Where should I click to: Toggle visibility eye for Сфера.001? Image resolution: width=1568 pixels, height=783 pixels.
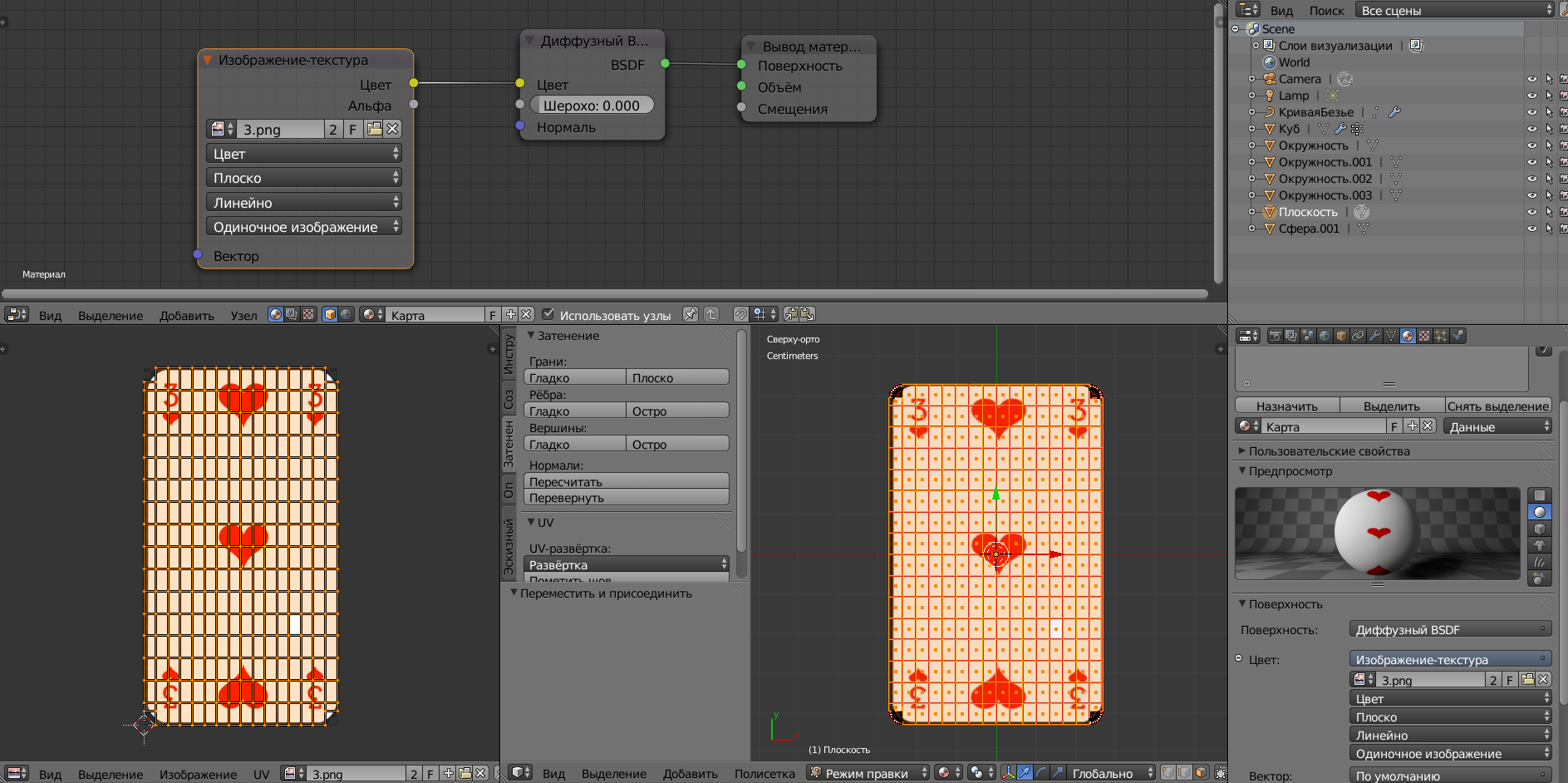pyautogui.click(x=1532, y=229)
